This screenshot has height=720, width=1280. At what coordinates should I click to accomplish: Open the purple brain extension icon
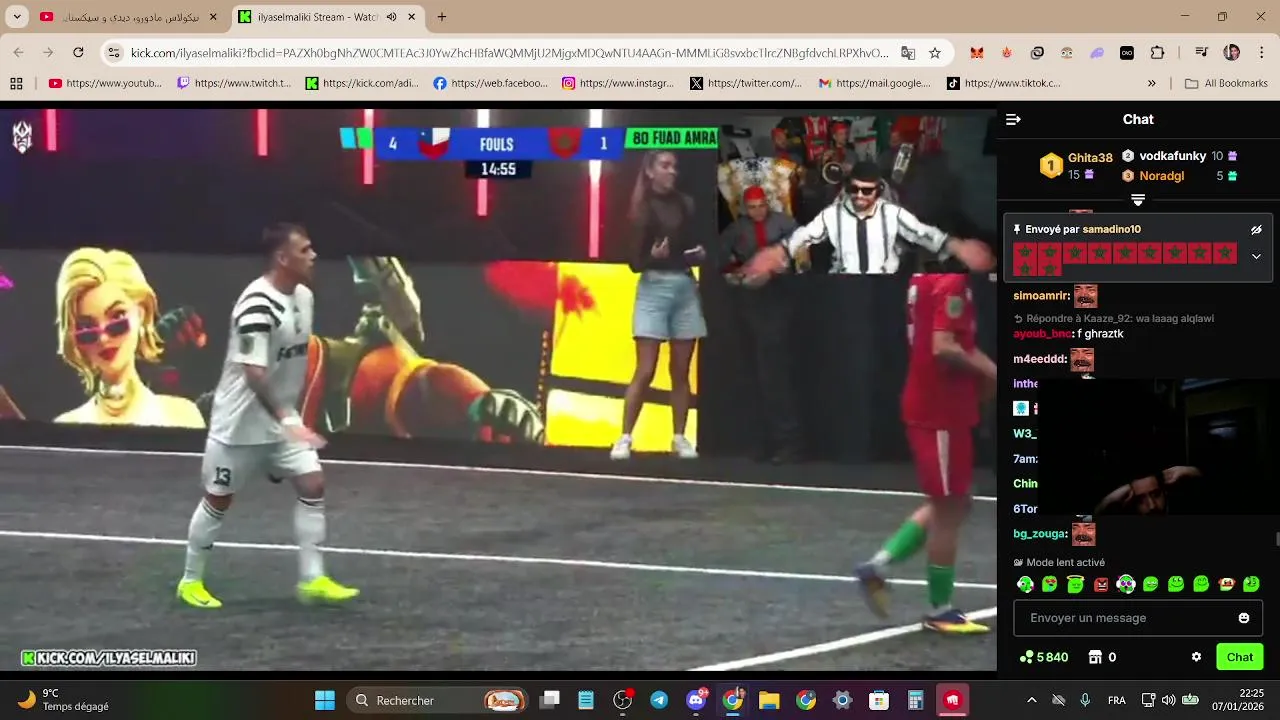pos(1097,53)
